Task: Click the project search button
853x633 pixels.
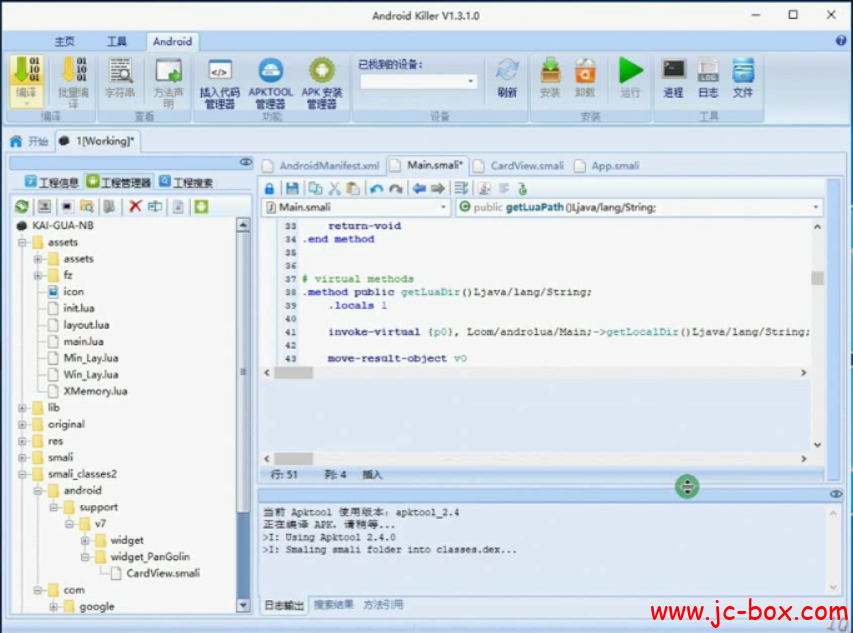Action: point(191,183)
